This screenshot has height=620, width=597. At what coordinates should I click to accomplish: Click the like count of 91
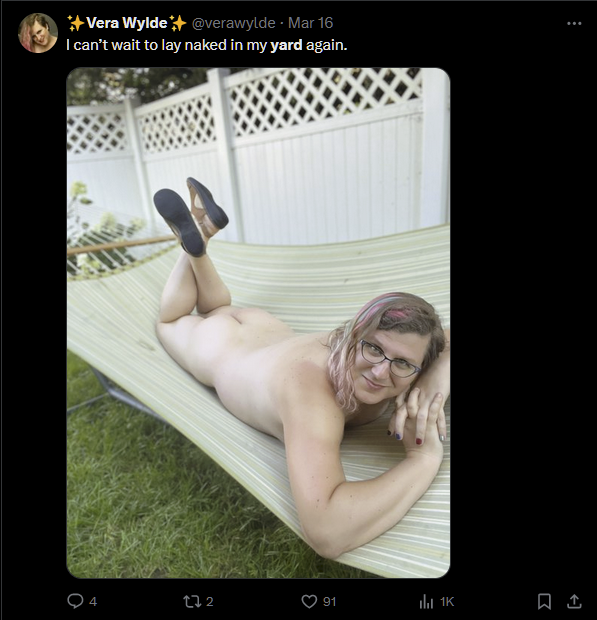329,602
